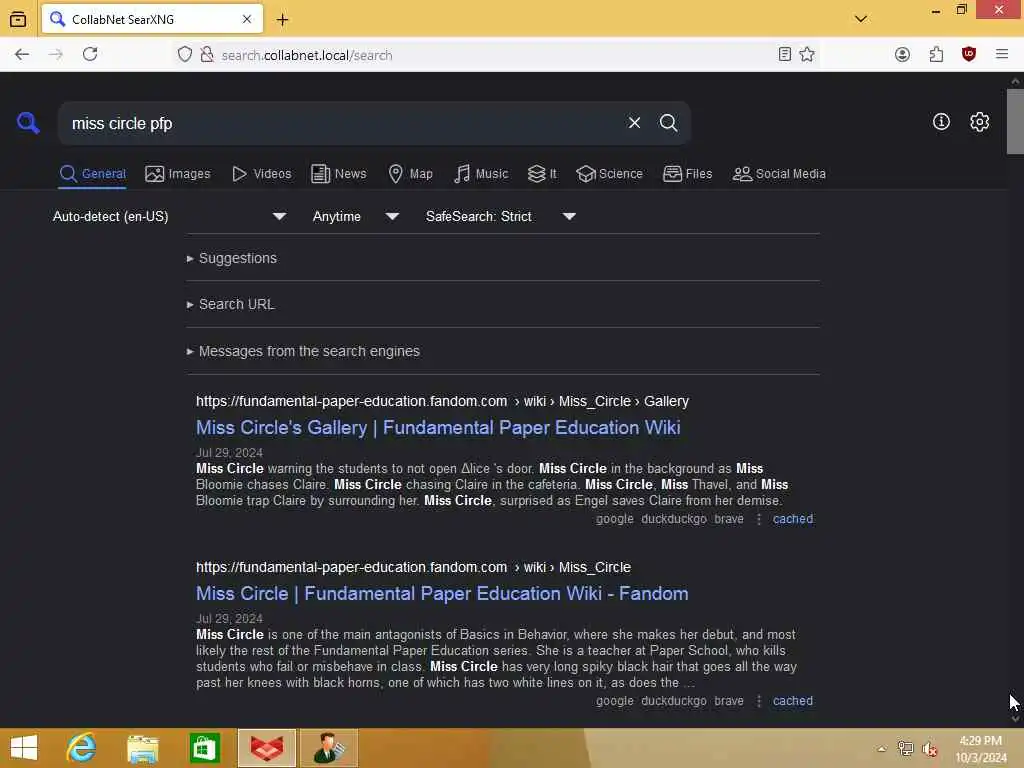Switch to the It category tab

tap(542, 174)
